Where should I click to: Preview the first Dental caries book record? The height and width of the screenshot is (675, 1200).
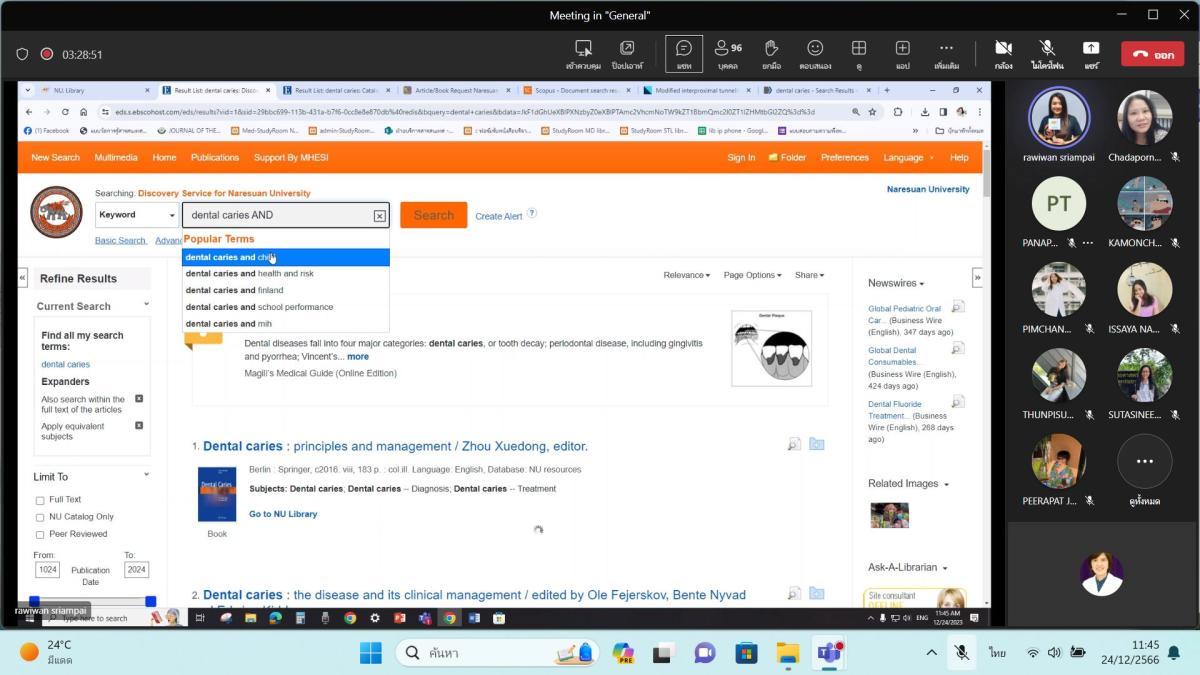click(794, 444)
